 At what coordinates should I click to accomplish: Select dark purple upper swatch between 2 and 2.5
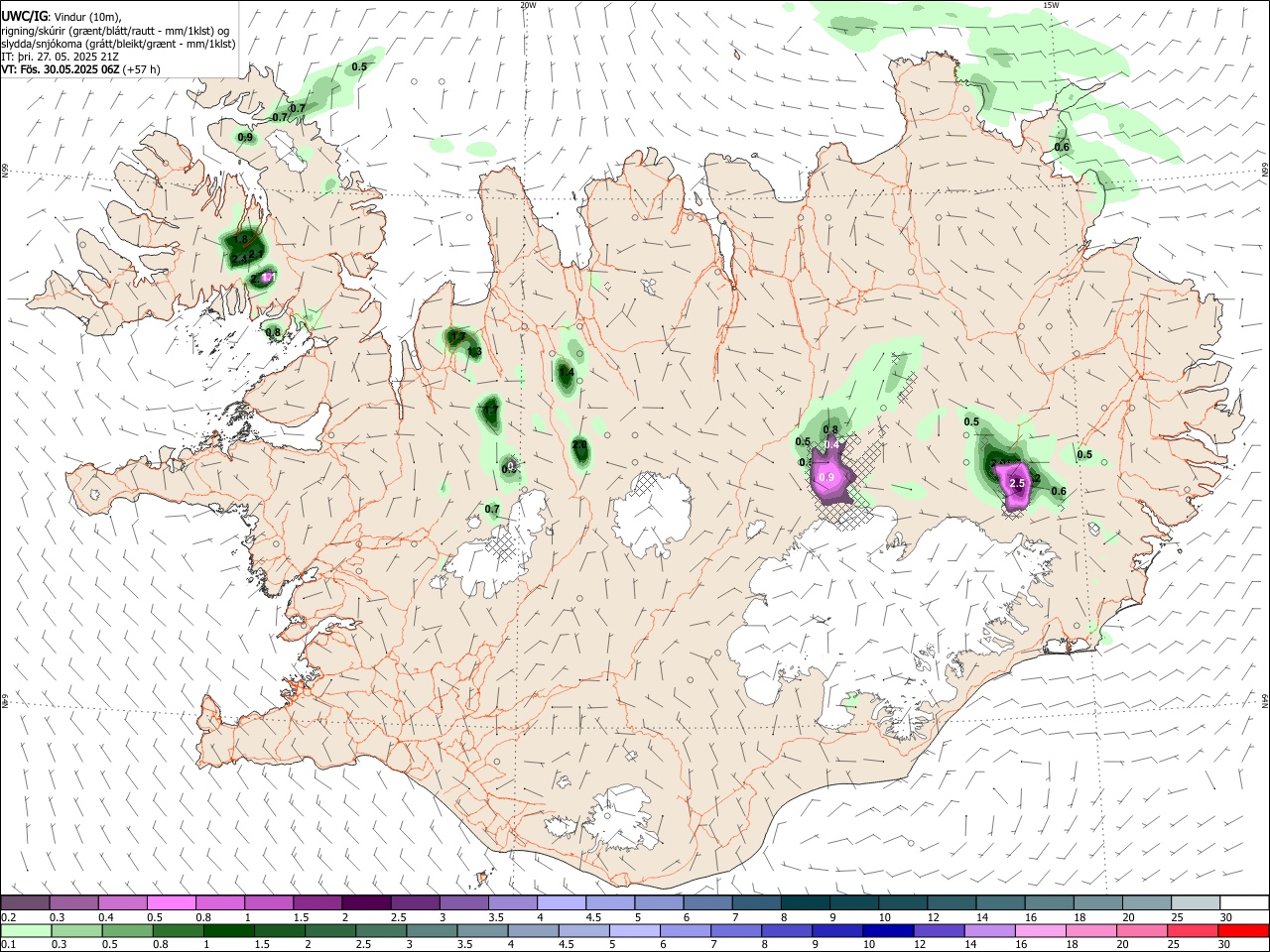tap(365, 902)
